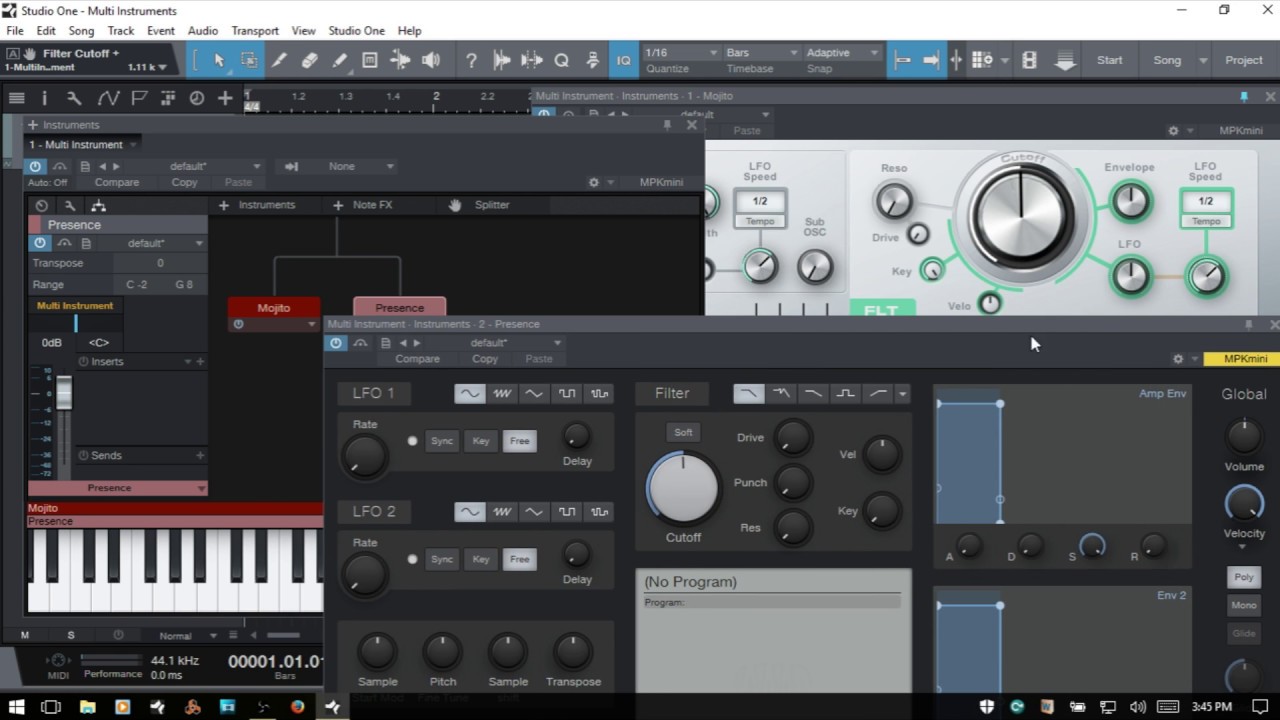The height and width of the screenshot is (720, 1280).
Task: Open the gear settings icon in the Presence window
Action: coord(1178,358)
